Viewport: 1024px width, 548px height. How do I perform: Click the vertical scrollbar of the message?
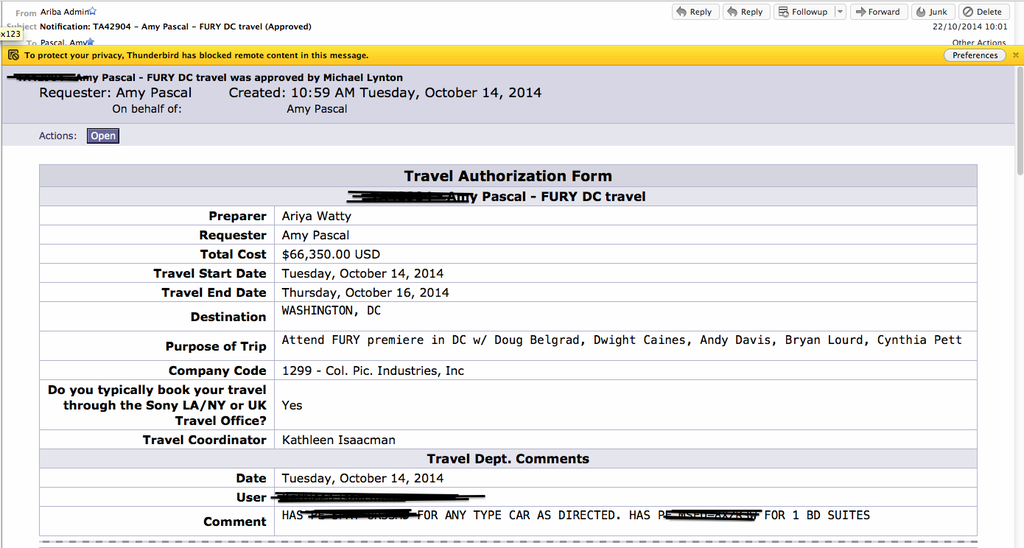[x=1018, y=300]
